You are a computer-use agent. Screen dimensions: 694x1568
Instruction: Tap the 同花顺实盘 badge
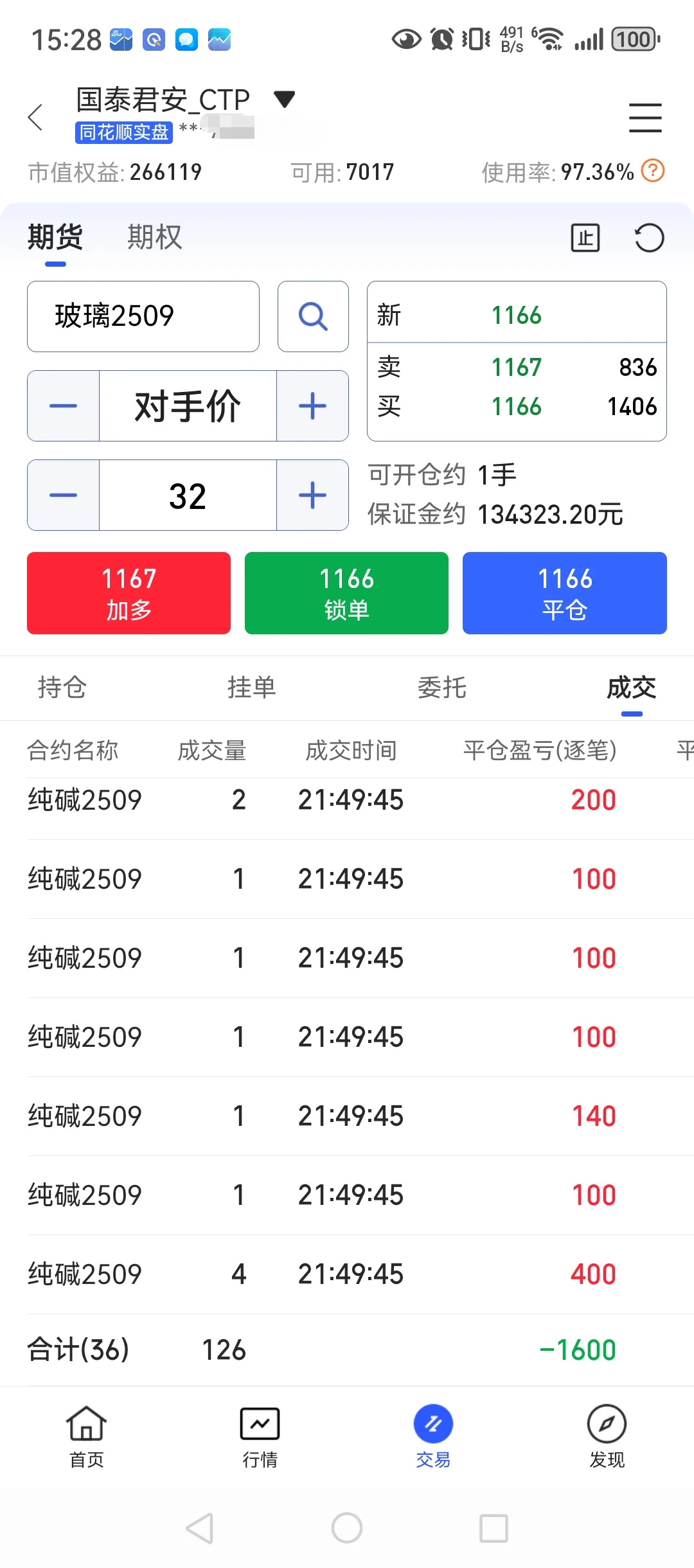pyautogui.click(x=124, y=132)
